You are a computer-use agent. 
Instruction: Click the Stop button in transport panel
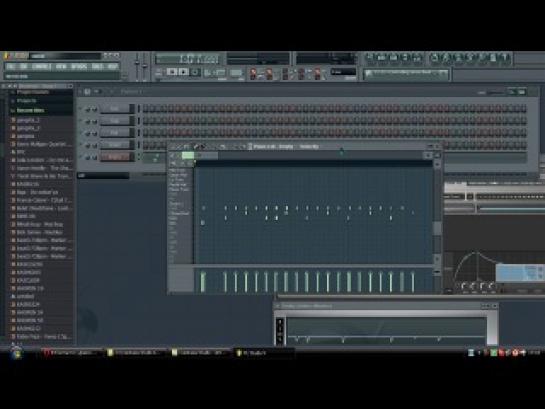[184, 72]
